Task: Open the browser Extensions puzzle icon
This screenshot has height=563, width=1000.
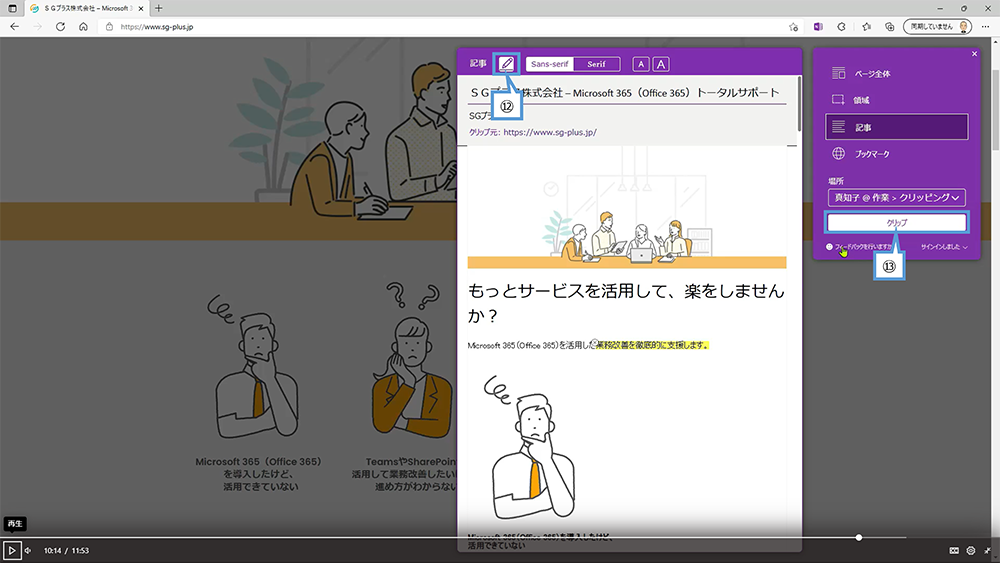Action: click(x=841, y=27)
